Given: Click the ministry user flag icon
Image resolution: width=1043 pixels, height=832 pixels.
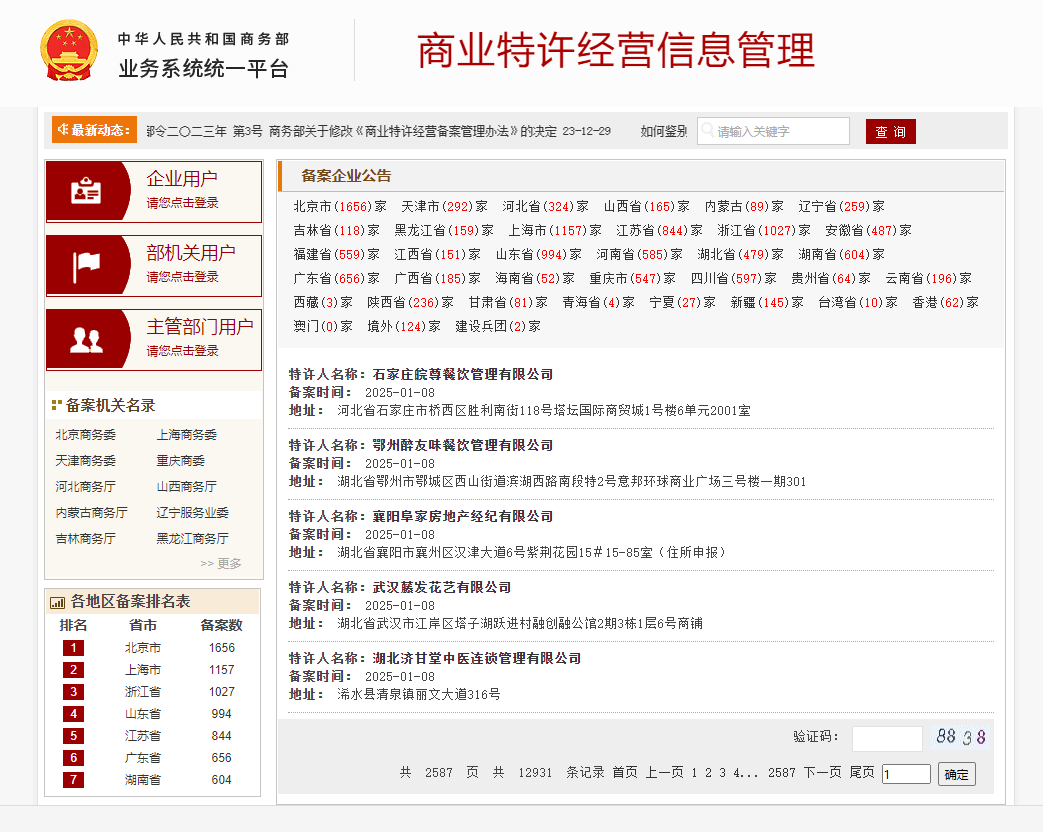Looking at the screenshot, I should point(86,266).
